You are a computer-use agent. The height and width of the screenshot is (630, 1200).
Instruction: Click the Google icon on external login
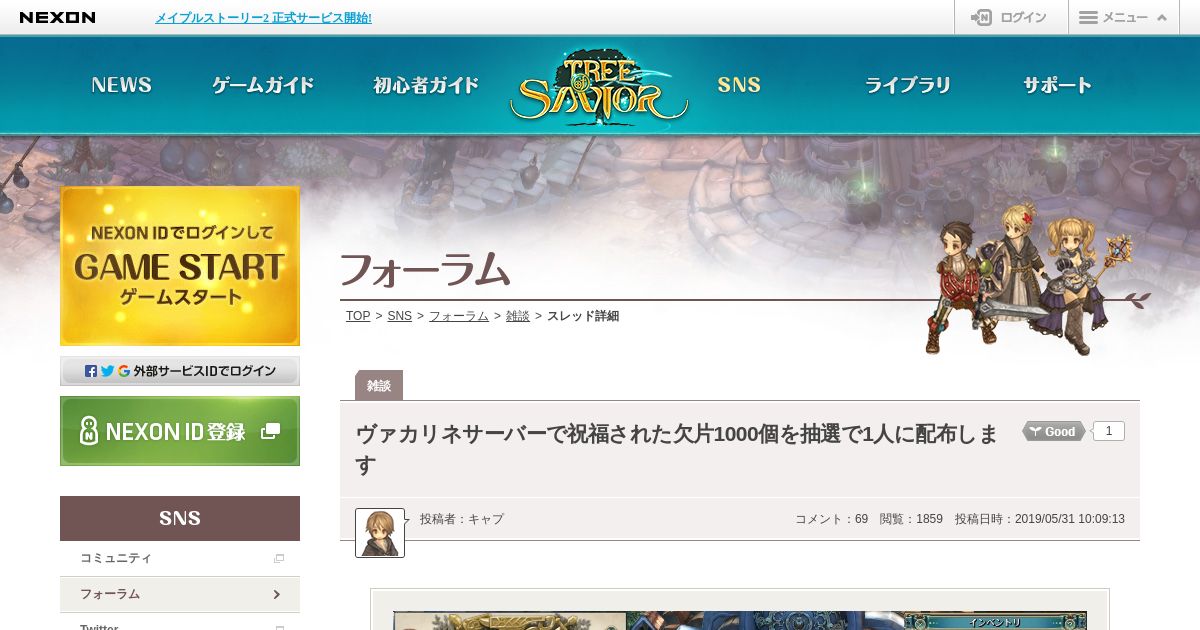124,371
